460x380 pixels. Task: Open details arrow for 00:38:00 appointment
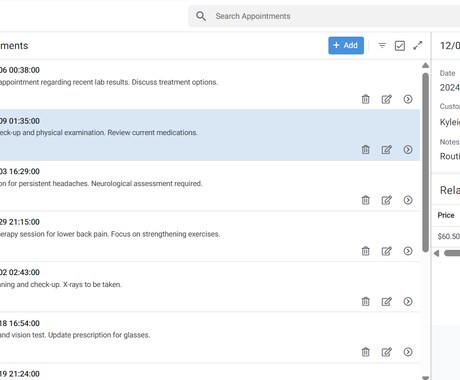tap(408, 99)
